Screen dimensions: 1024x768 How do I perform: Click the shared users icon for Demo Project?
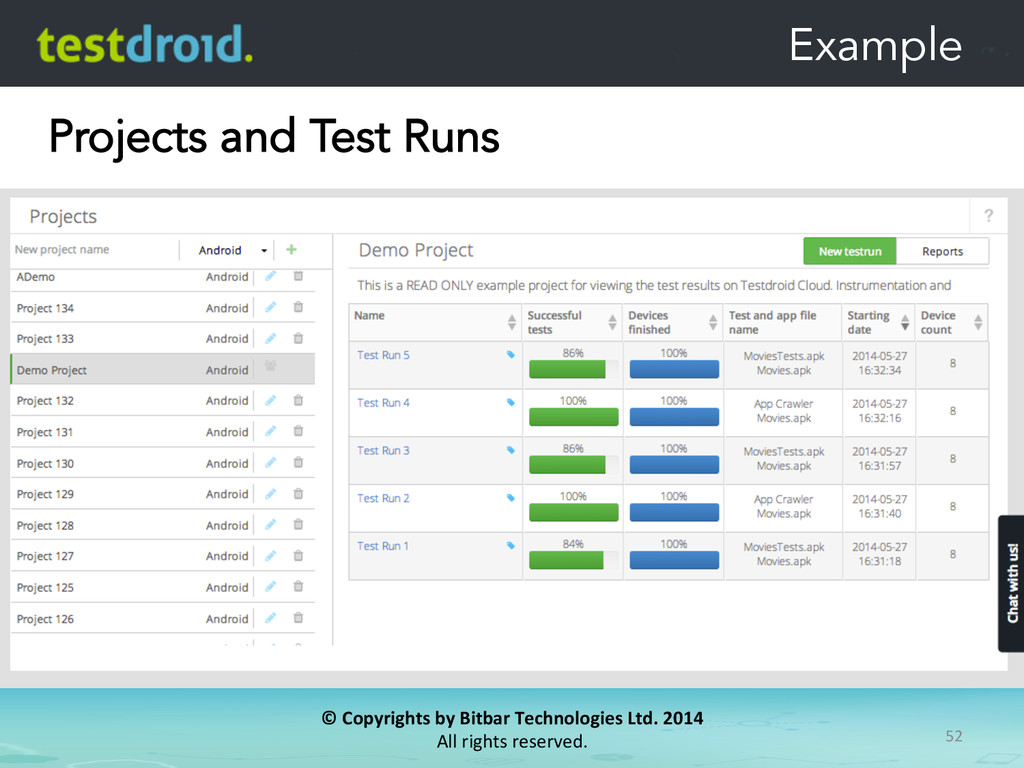[270, 369]
